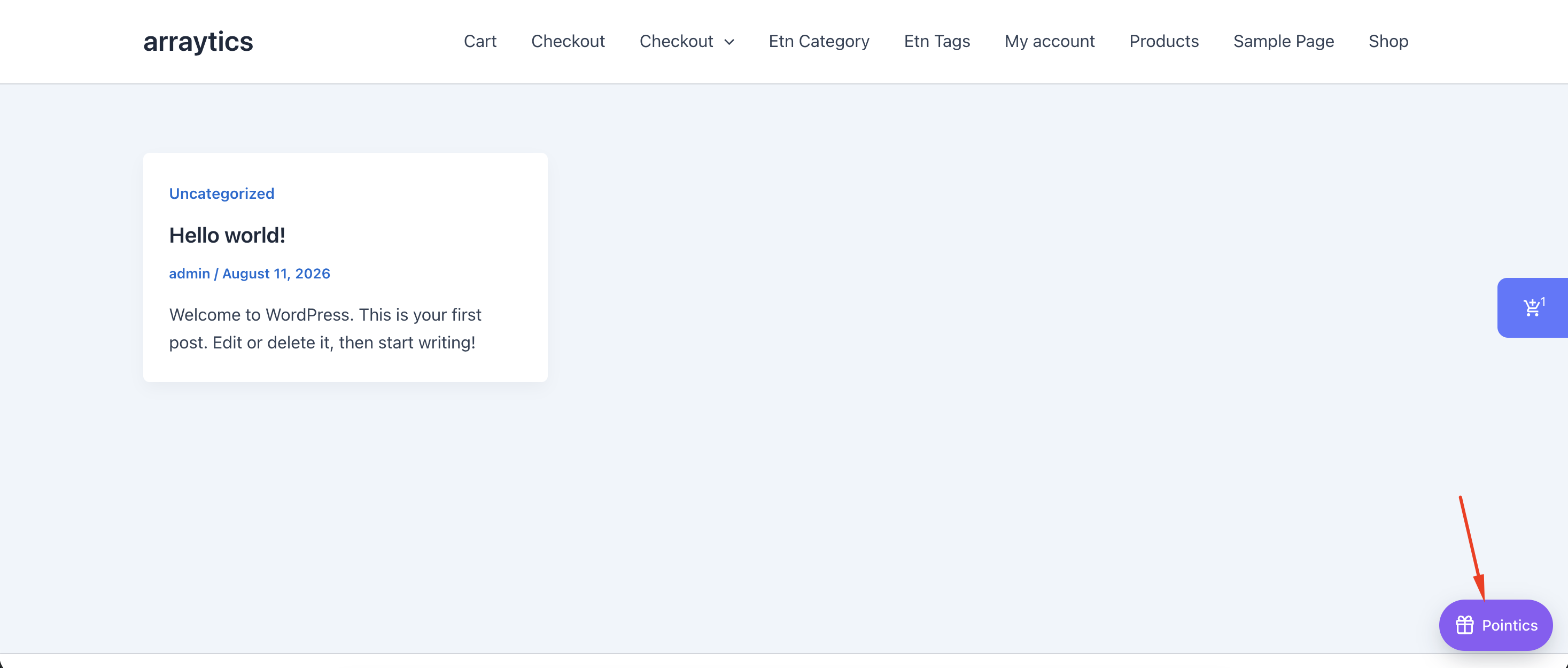Click the admin author link

click(189, 274)
